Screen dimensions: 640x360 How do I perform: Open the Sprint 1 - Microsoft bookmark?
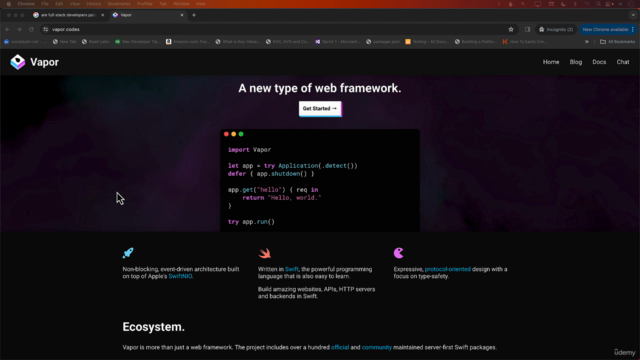338,42
